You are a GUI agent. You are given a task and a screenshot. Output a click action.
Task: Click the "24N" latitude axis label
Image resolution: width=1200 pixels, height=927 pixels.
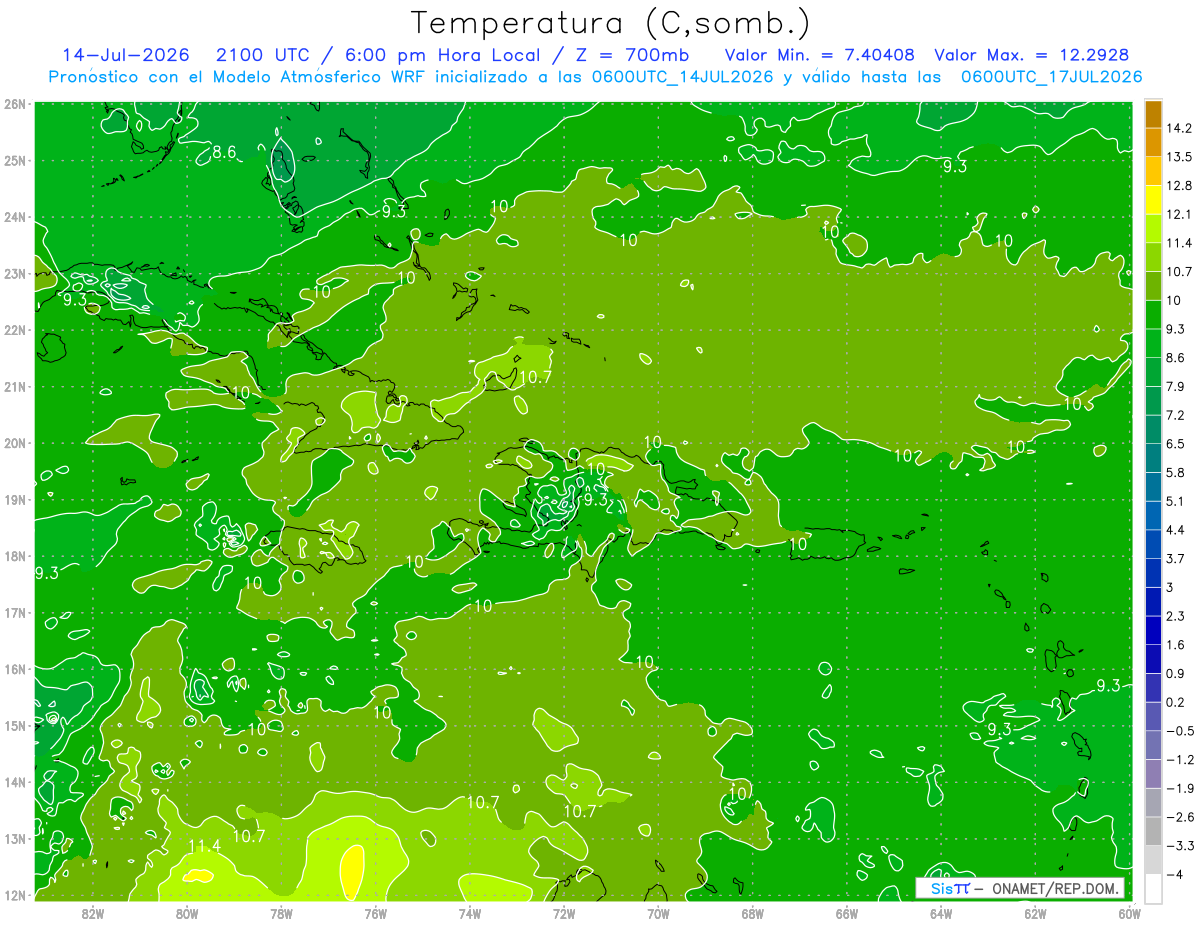[x=15, y=217]
